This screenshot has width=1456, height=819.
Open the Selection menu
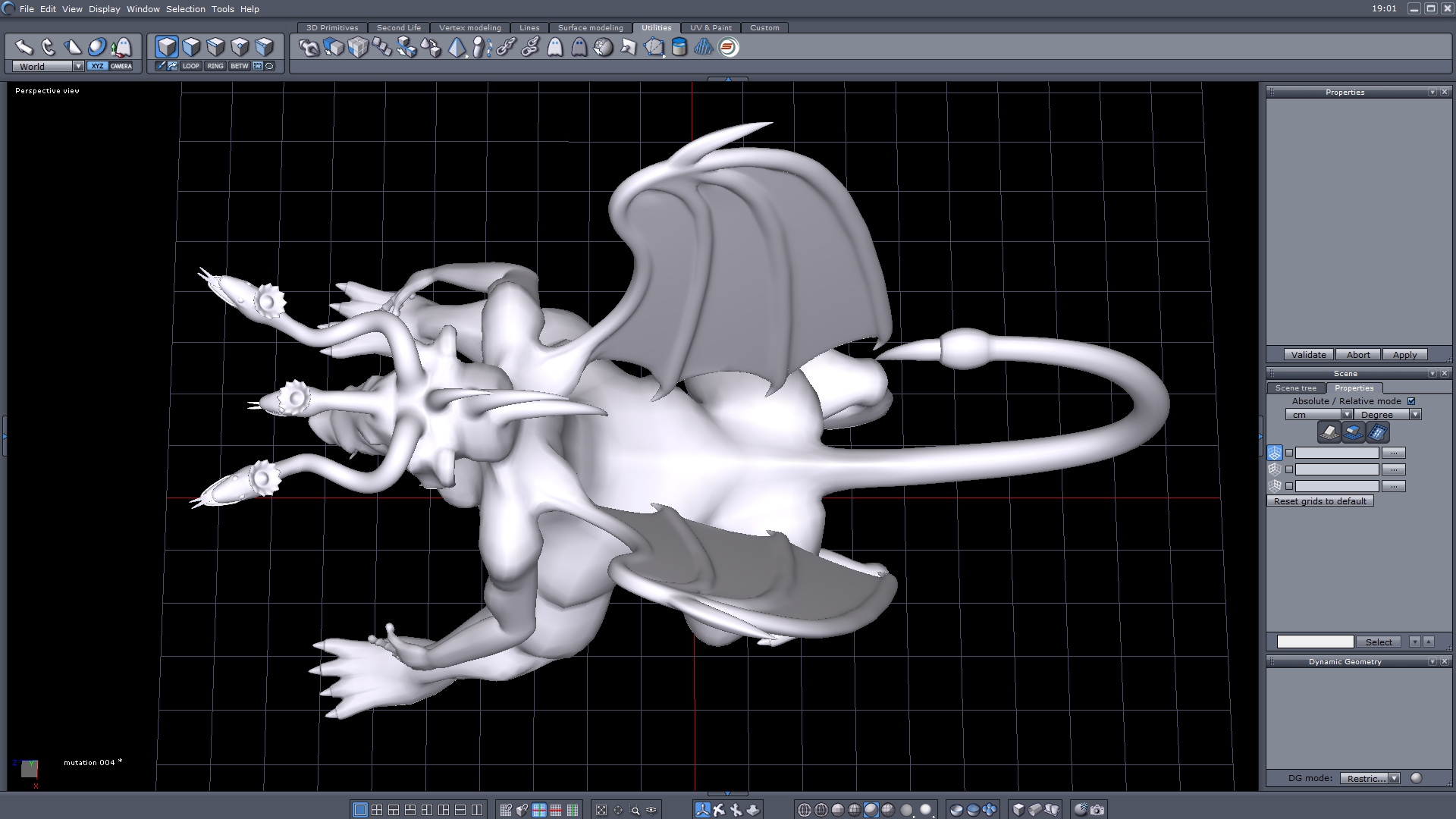coord(185,9)
